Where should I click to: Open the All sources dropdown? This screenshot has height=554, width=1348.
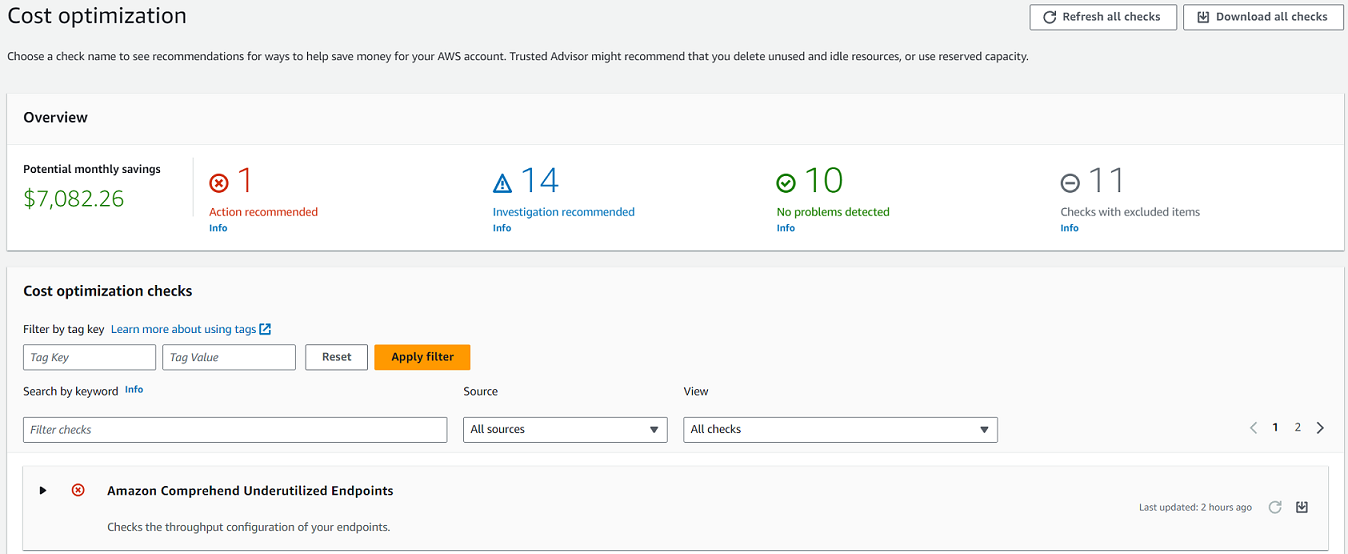pos(565,429)
